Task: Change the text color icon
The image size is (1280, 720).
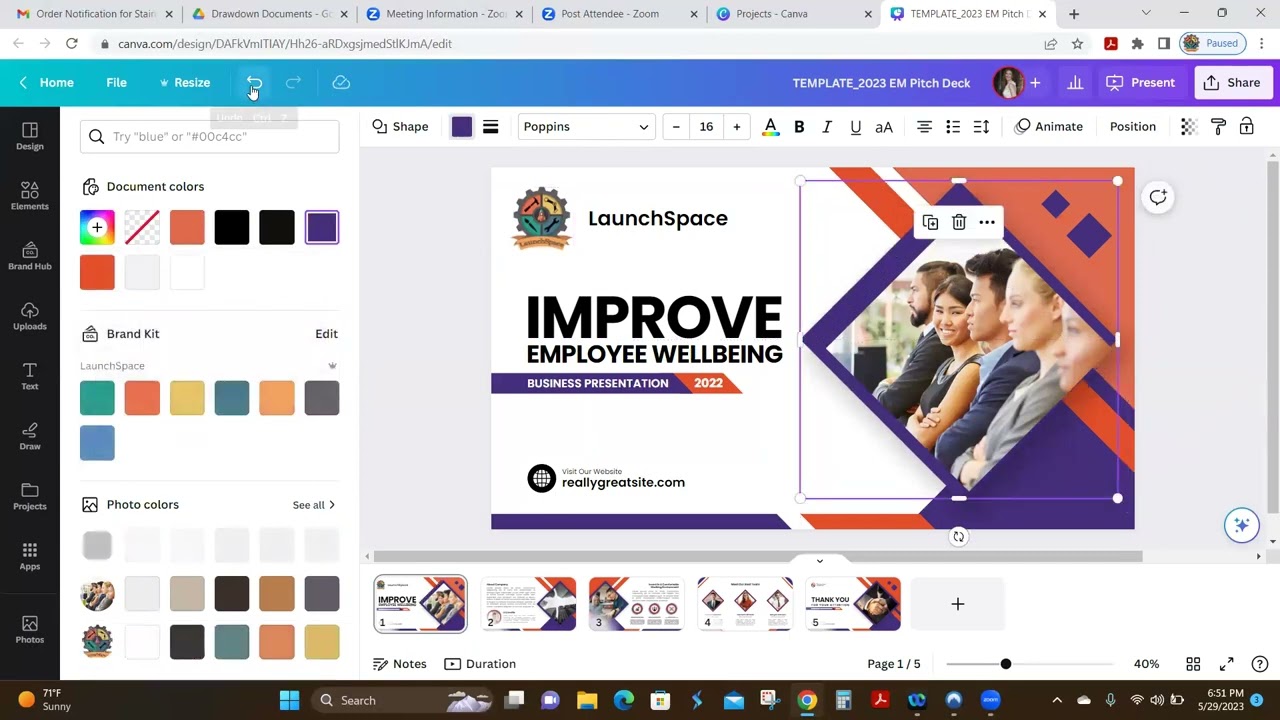Action: tap(770, 127)
